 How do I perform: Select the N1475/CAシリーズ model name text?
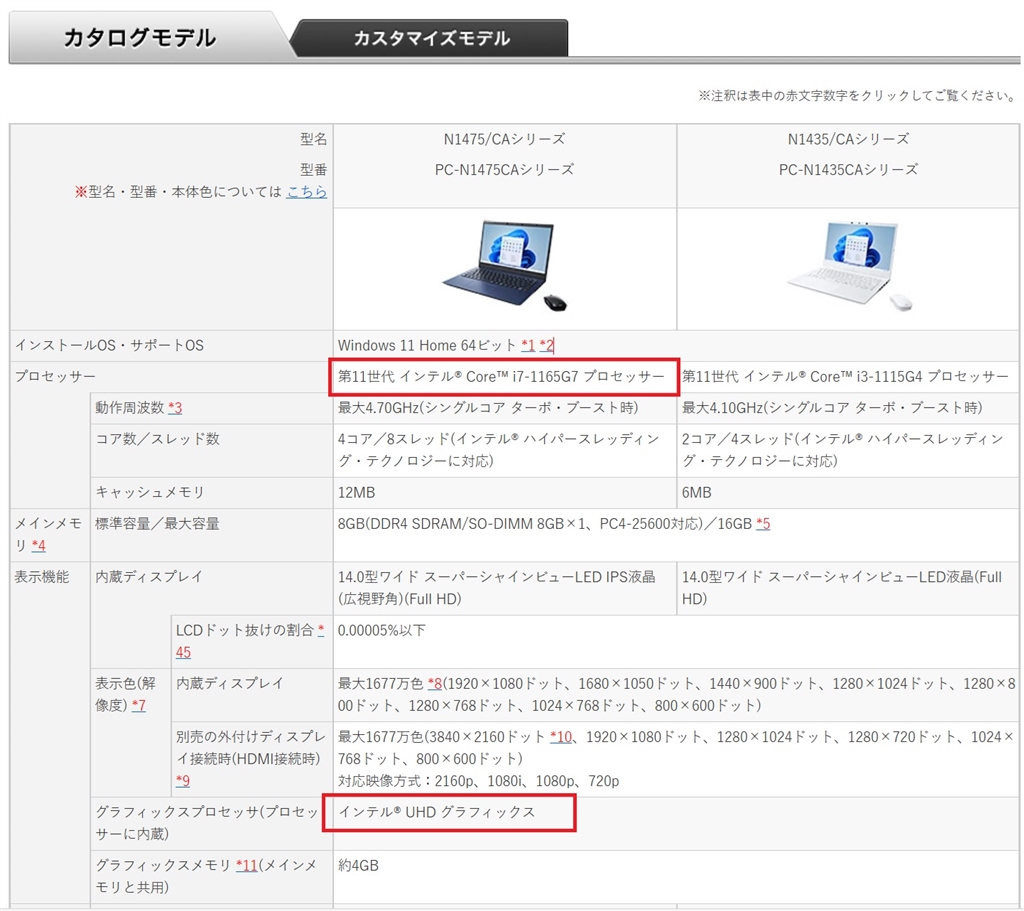[505, 139]
